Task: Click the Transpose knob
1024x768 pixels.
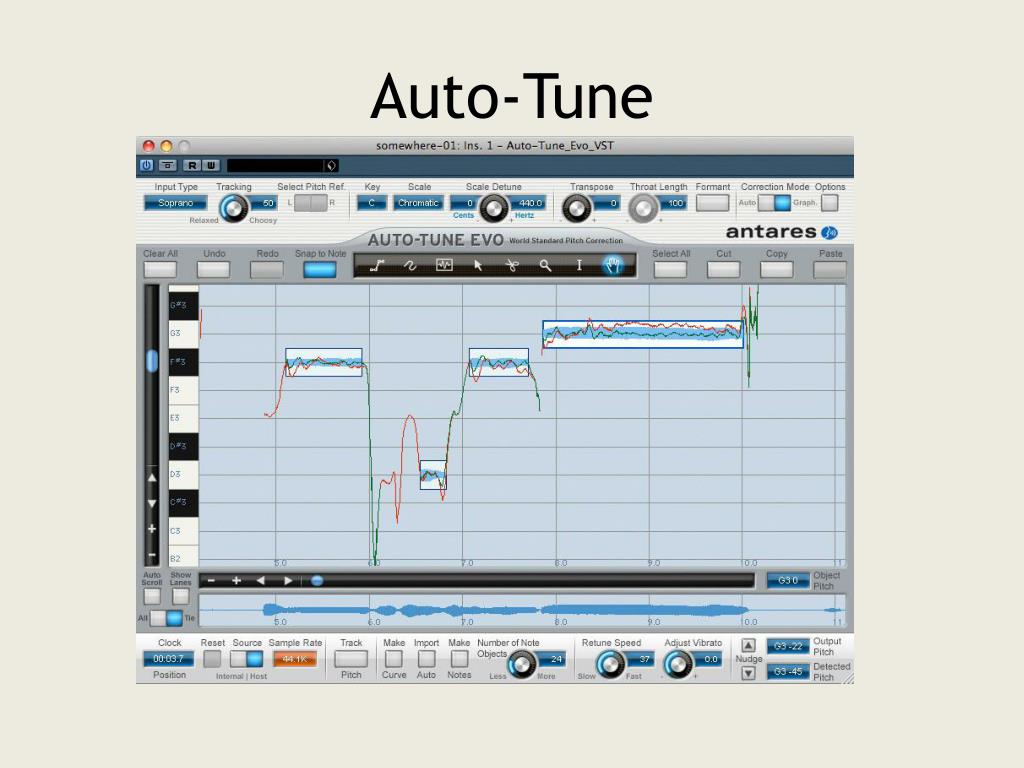Action: click(x=577, y=208)
